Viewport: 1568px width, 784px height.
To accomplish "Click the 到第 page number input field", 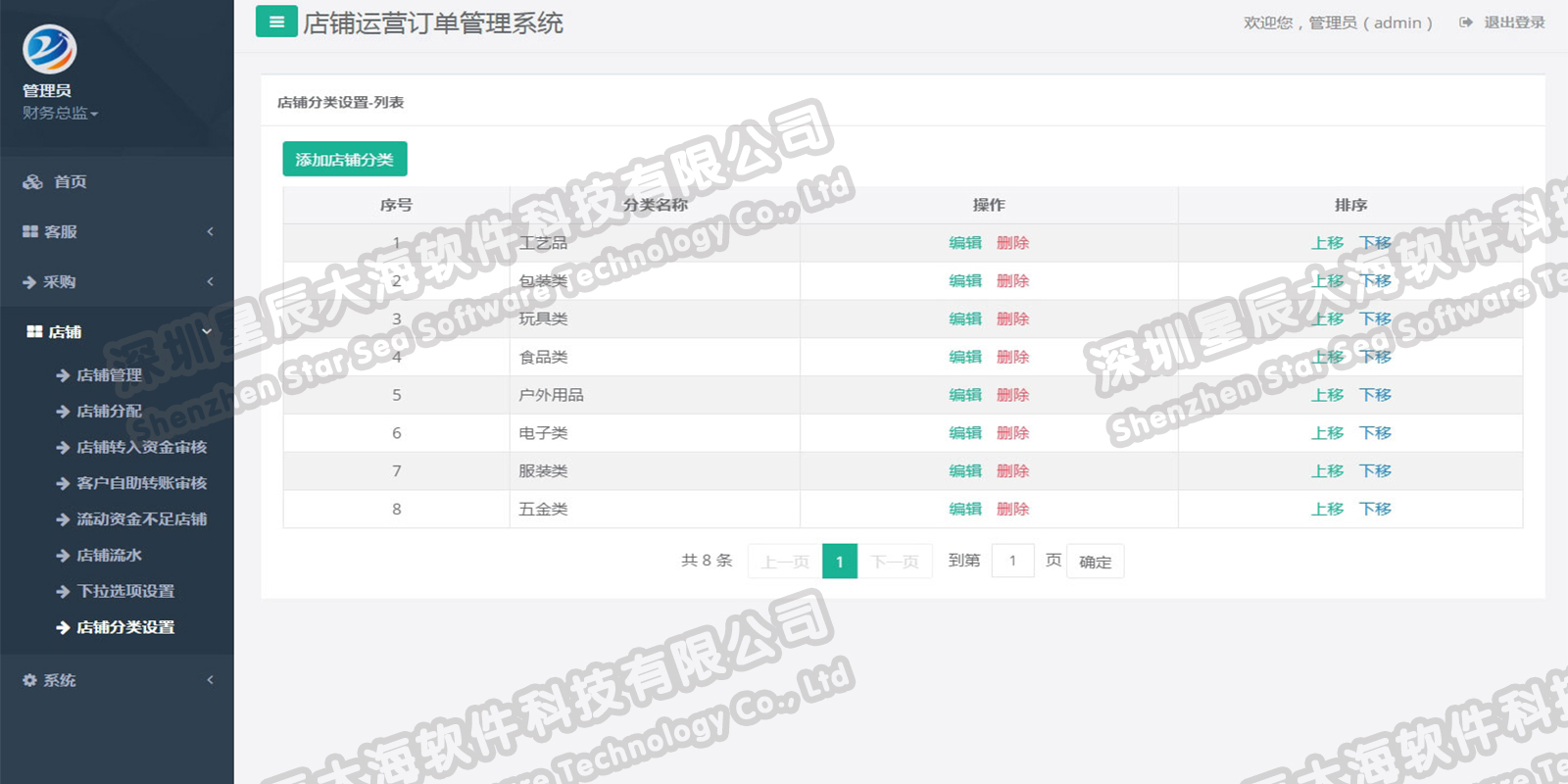I will (1013, 561).
